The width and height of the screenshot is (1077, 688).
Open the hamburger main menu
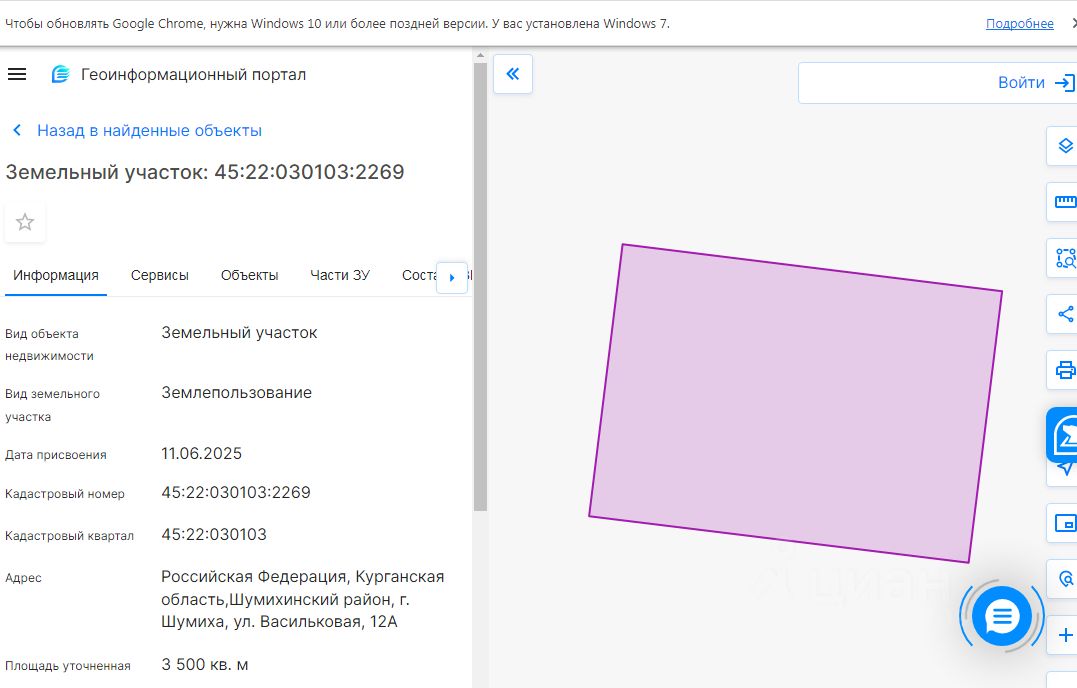[x=17, y=74]
